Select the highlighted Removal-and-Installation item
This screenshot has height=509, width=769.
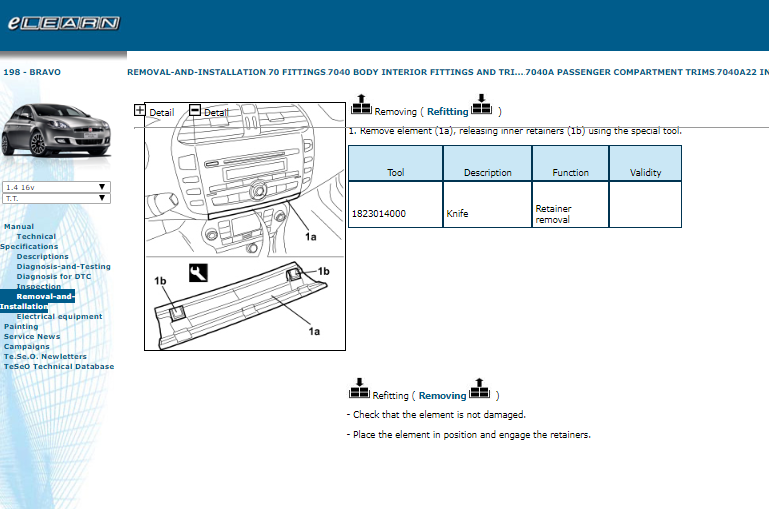pyautogui.click(x=37, y=301)
